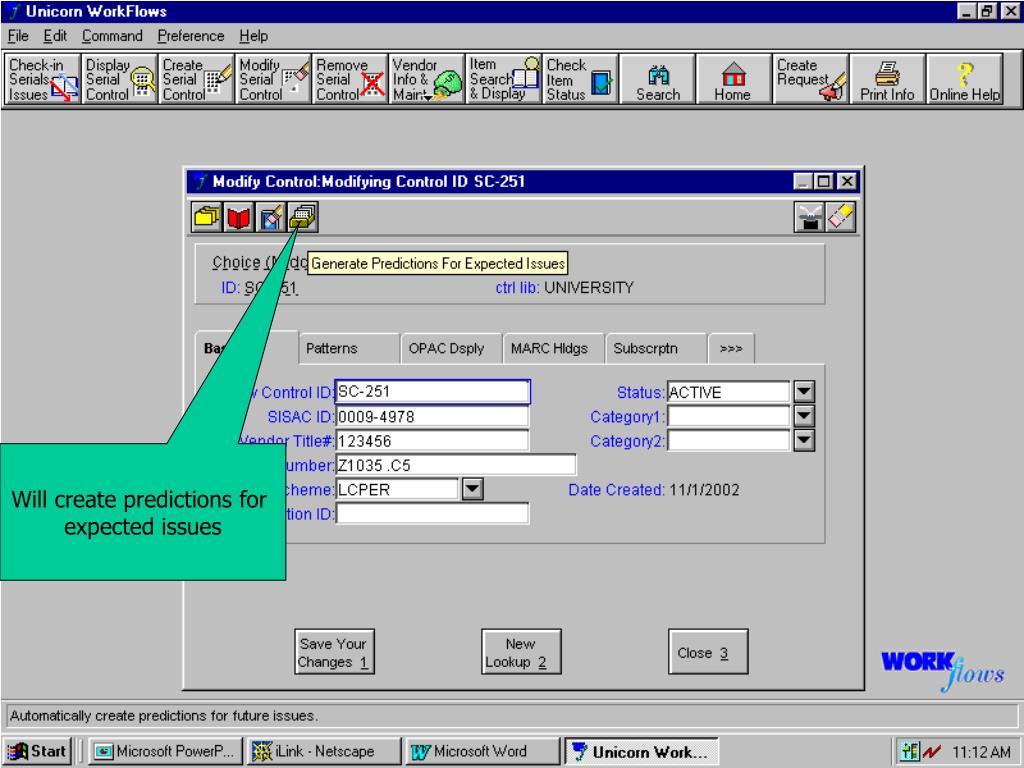Screen dimensions: 1024x768
Task: Expand the Category2 dropdown arrow
Action: pos(804,441)
